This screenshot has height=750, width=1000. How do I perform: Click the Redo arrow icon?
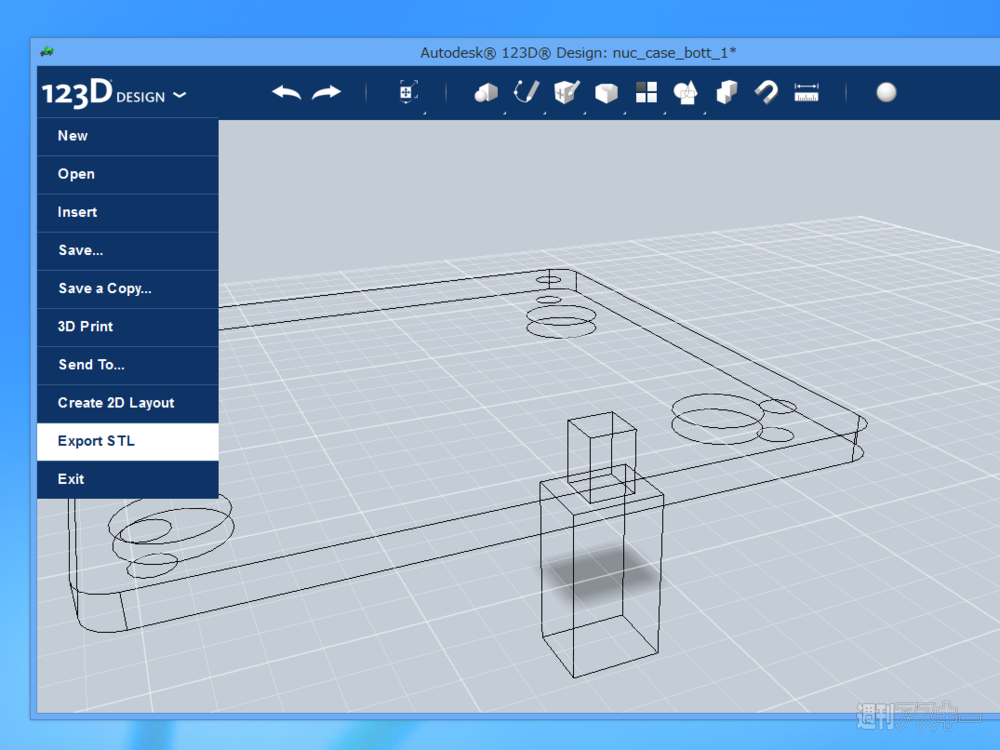coord(326,93)
